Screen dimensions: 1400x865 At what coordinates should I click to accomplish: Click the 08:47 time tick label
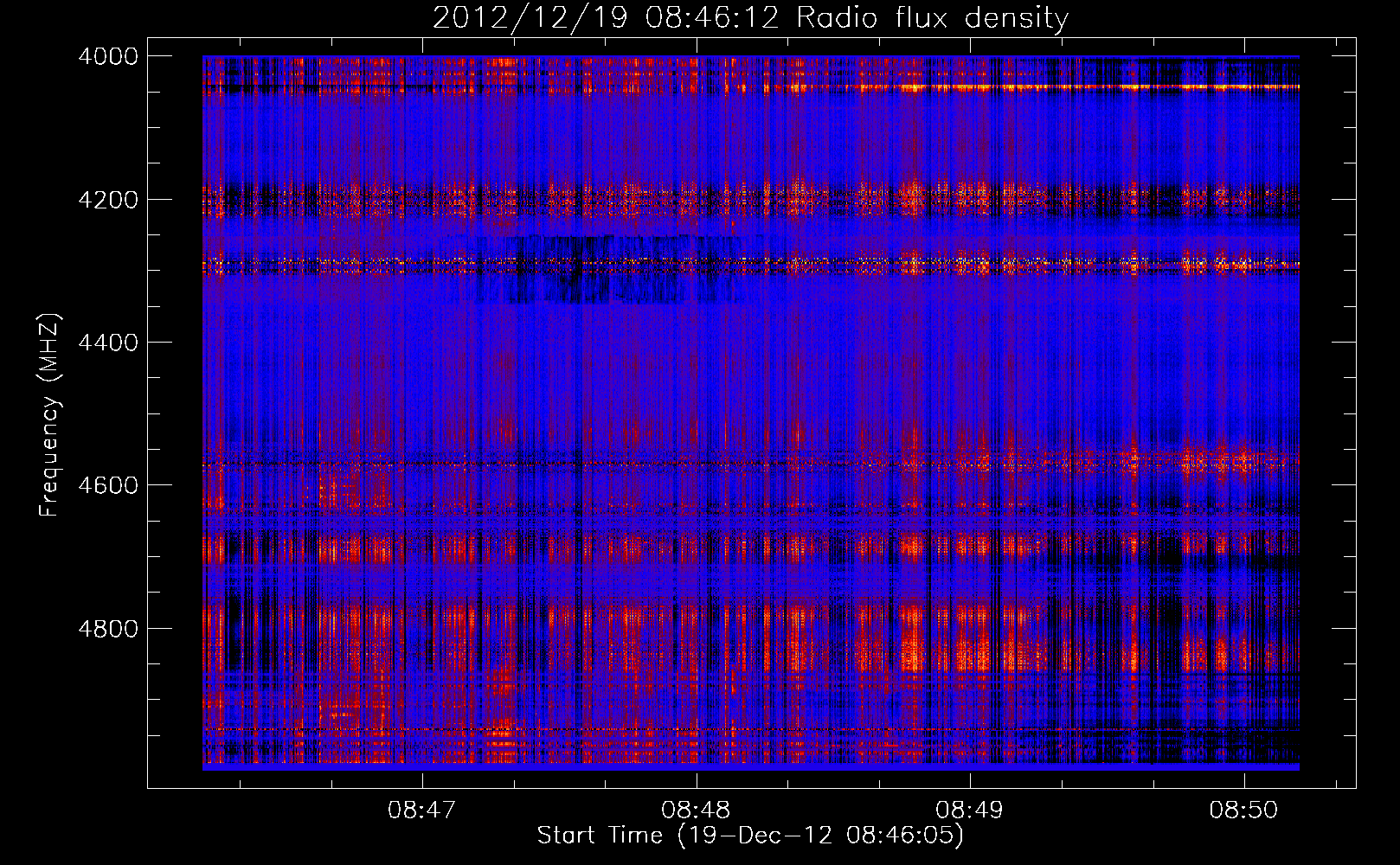point(422,810)
